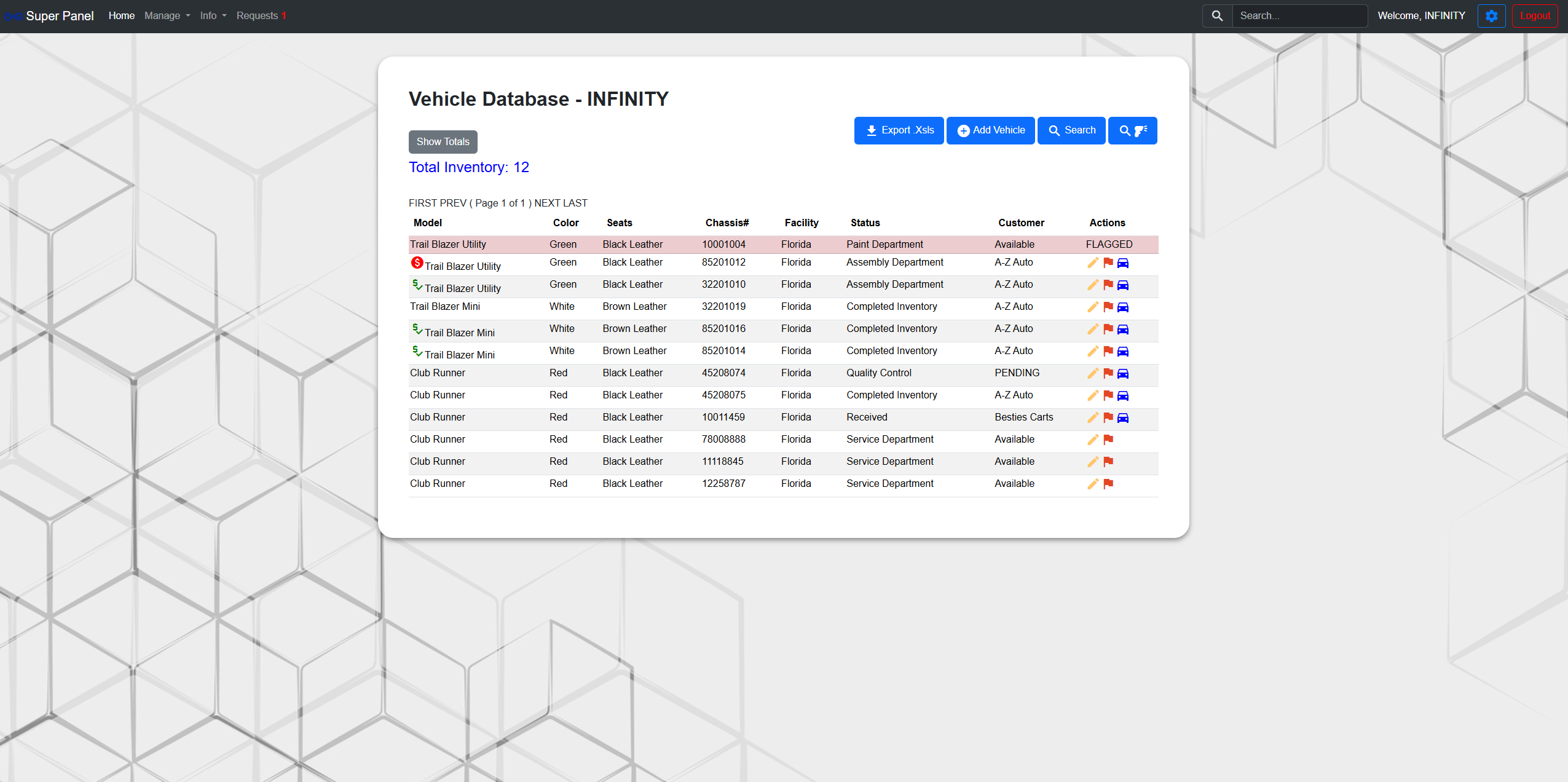Edit the vehicle with chassis 11118845
Viewport: 1568px width, 782px height.
1093,462
